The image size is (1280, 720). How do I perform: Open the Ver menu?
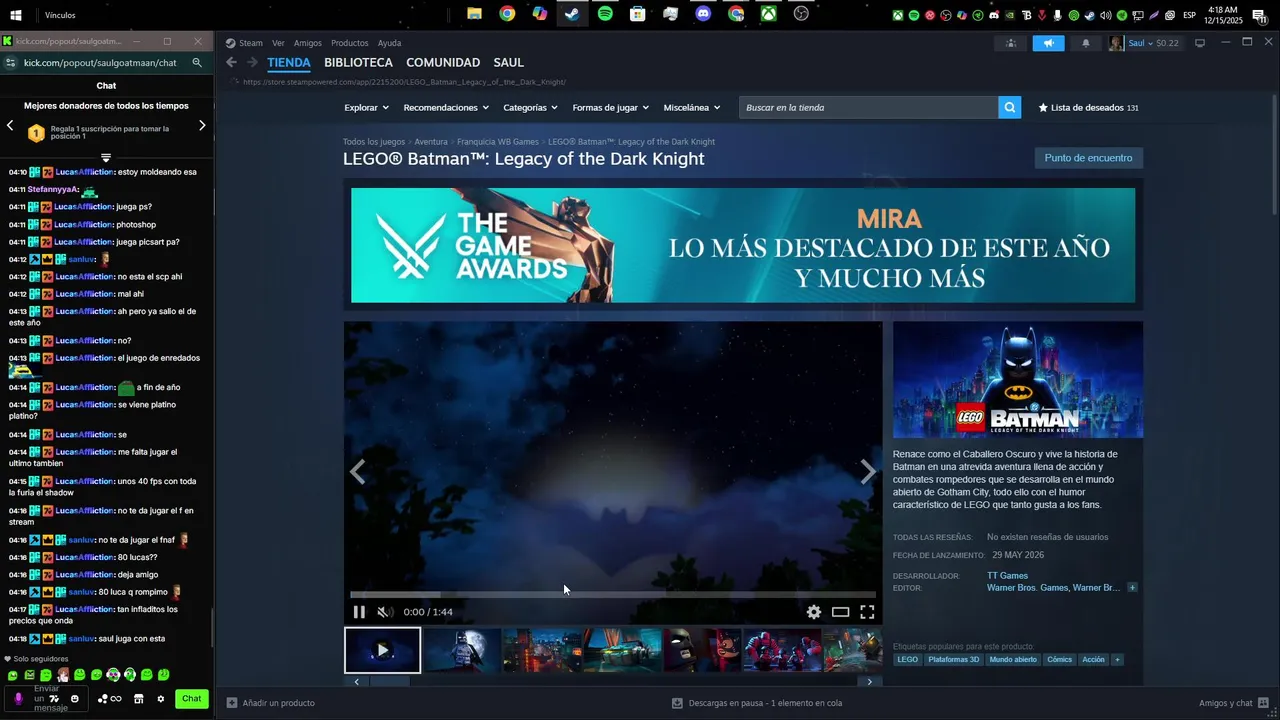click(x=278, y=43)
